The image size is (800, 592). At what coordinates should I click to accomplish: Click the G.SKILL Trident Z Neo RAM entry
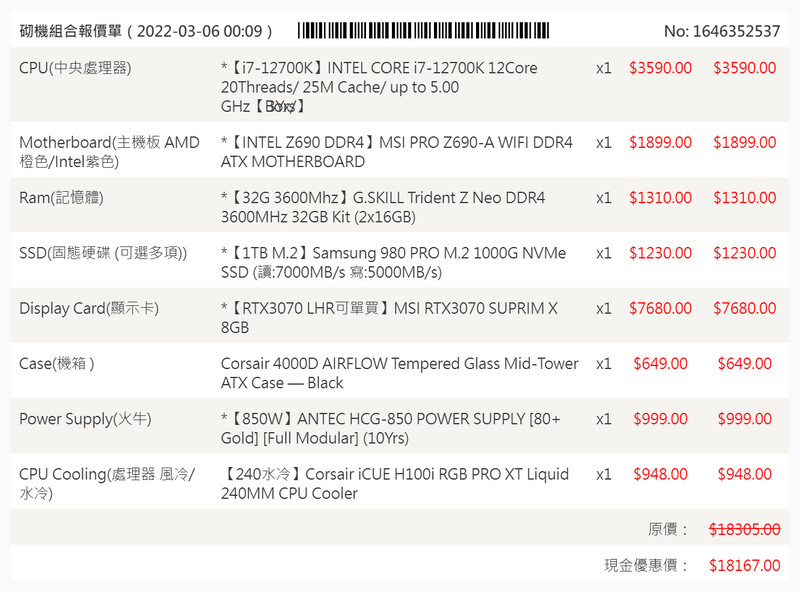tap(383, 207)
